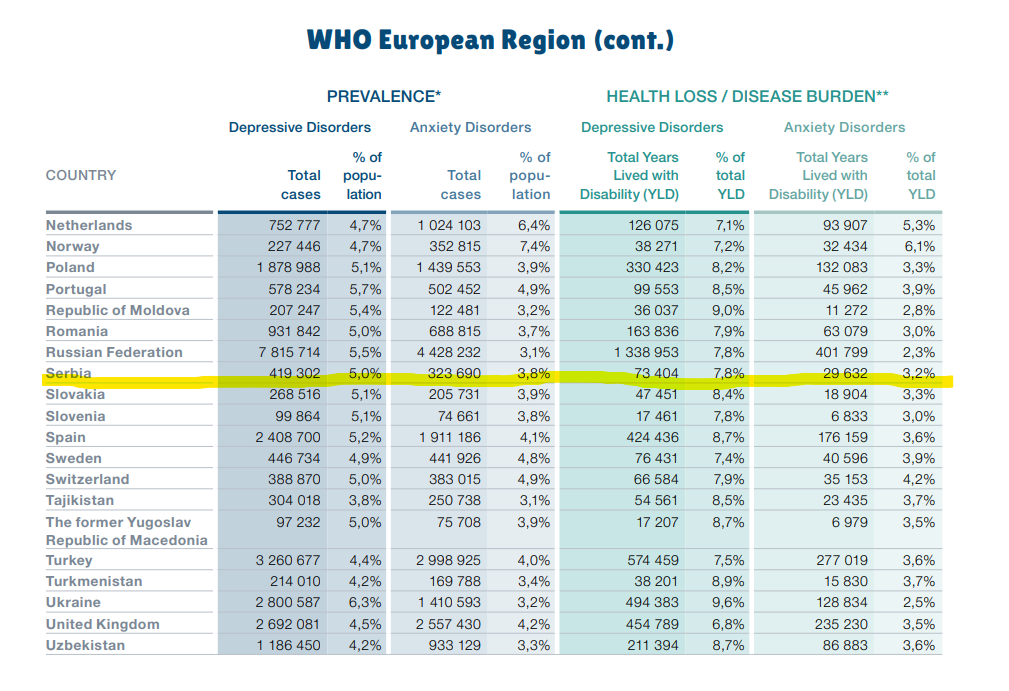1009x691 pixels.
Task: Select Portugal's 5,7% depressive population cell
Action: click(x=365, y=290)
